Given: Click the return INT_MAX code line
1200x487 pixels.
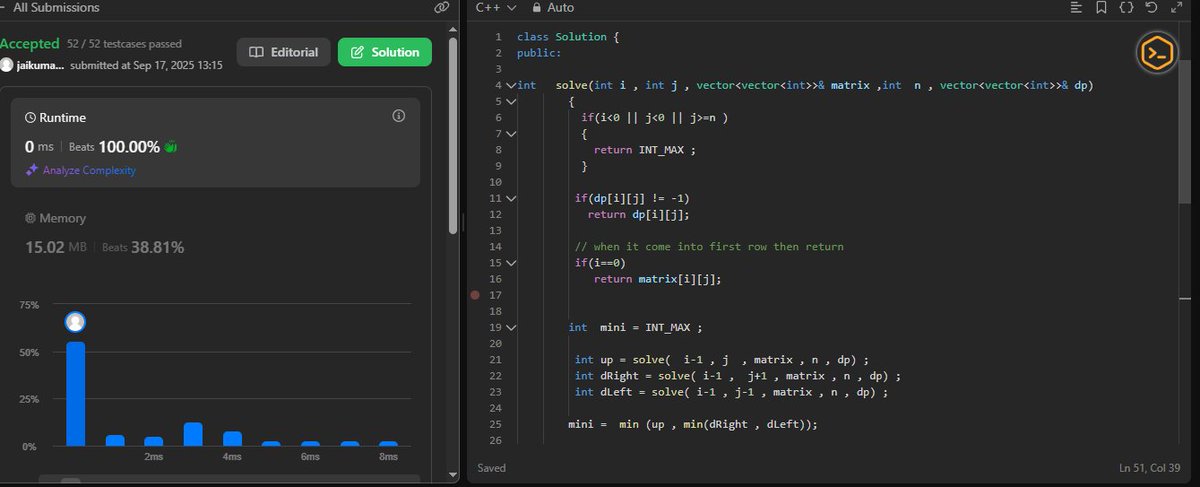Looking at the screenshot, I should pos(644,150).
